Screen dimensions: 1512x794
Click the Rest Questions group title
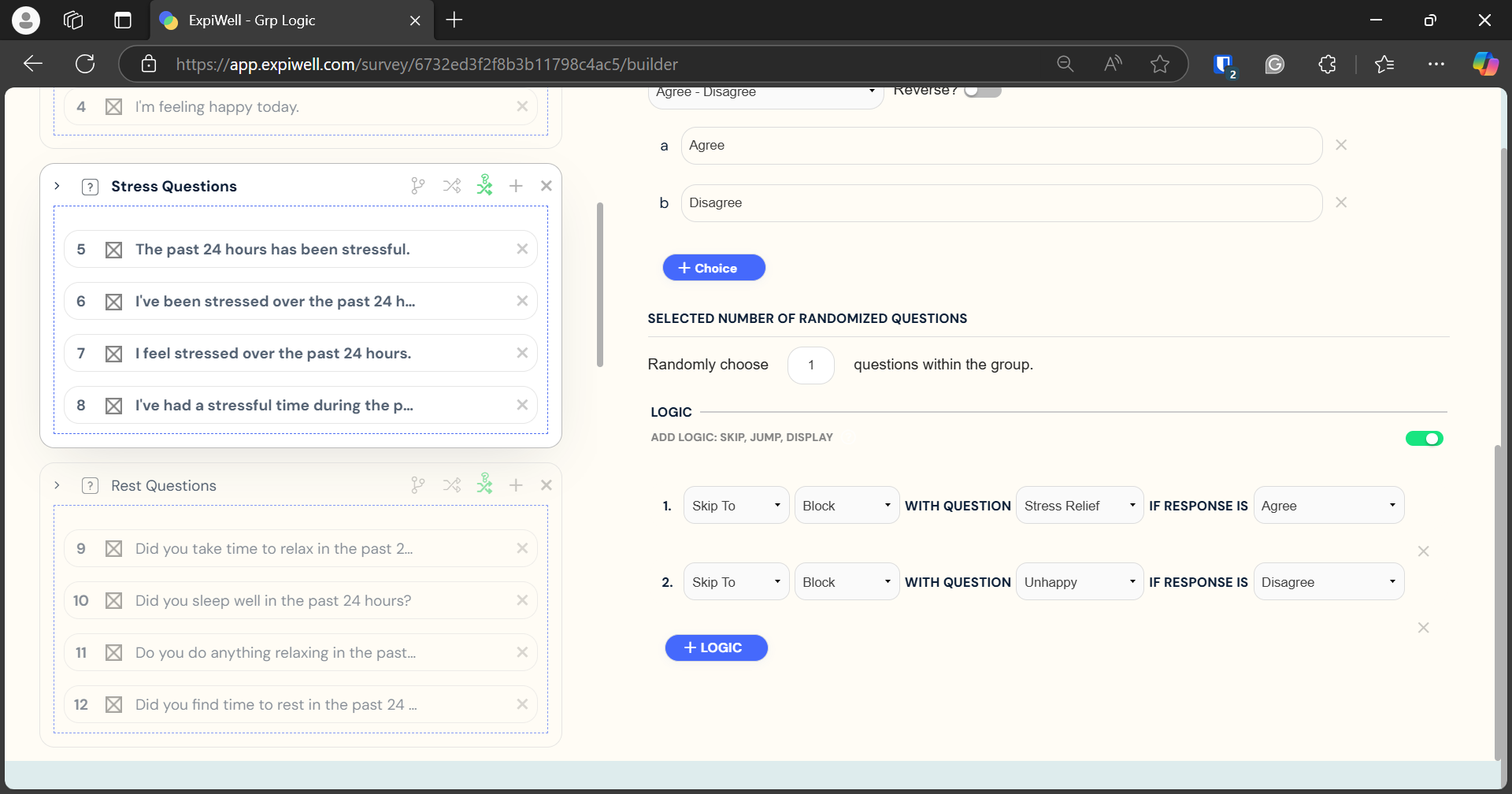tap(164, 485)
